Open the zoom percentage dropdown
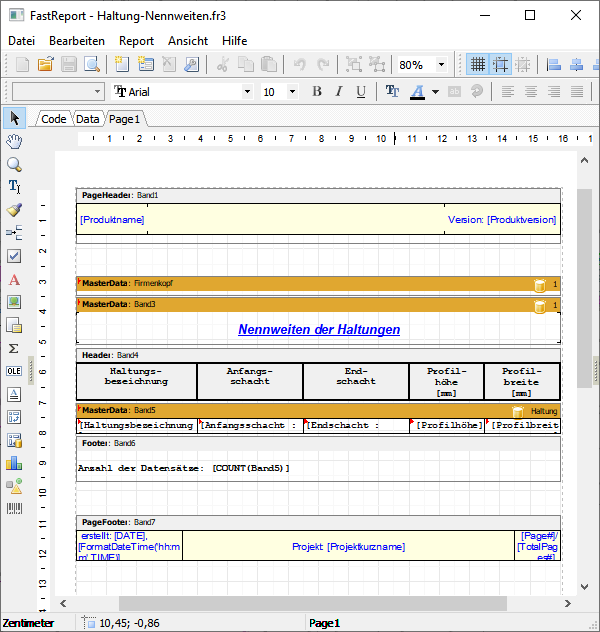 click(x=441, y=65)
